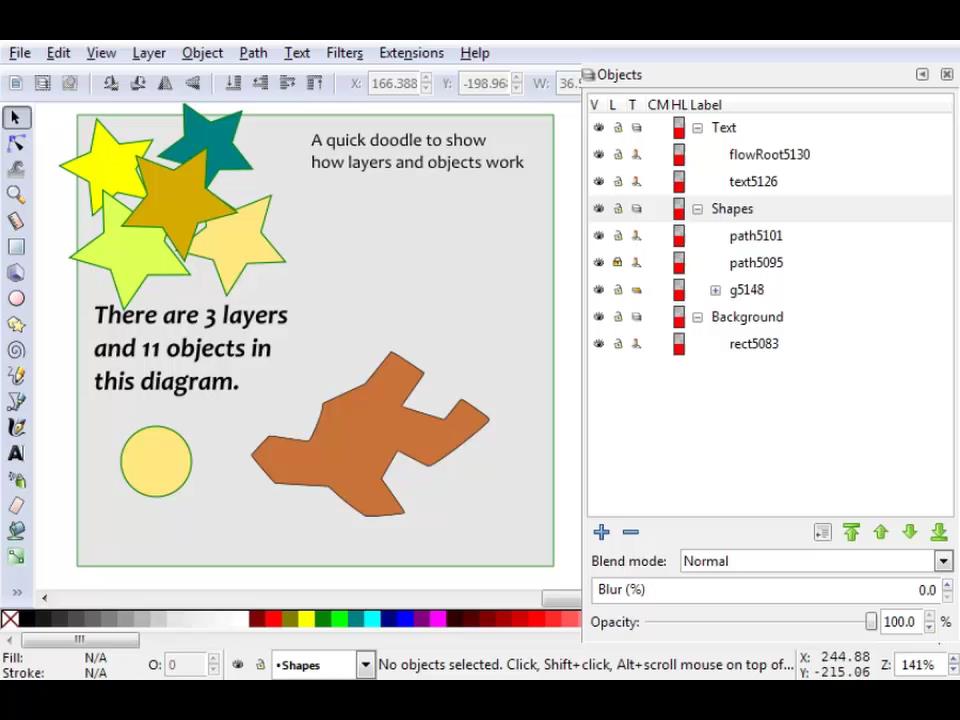Open the Path menu
Image resolution: width=960 pixels, height=720 pixels.
[x=253, y=52]
